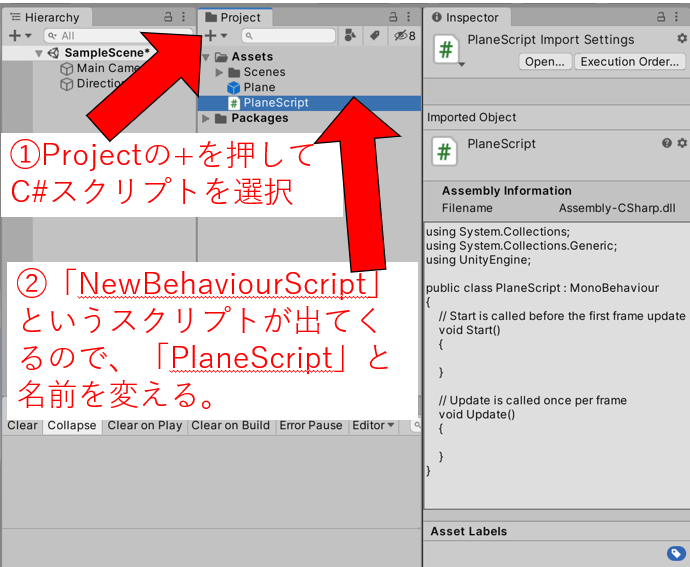The height and width of the screenshot is (567, 690).
Task: Switch to the Project tab
Action: point(234,17)
